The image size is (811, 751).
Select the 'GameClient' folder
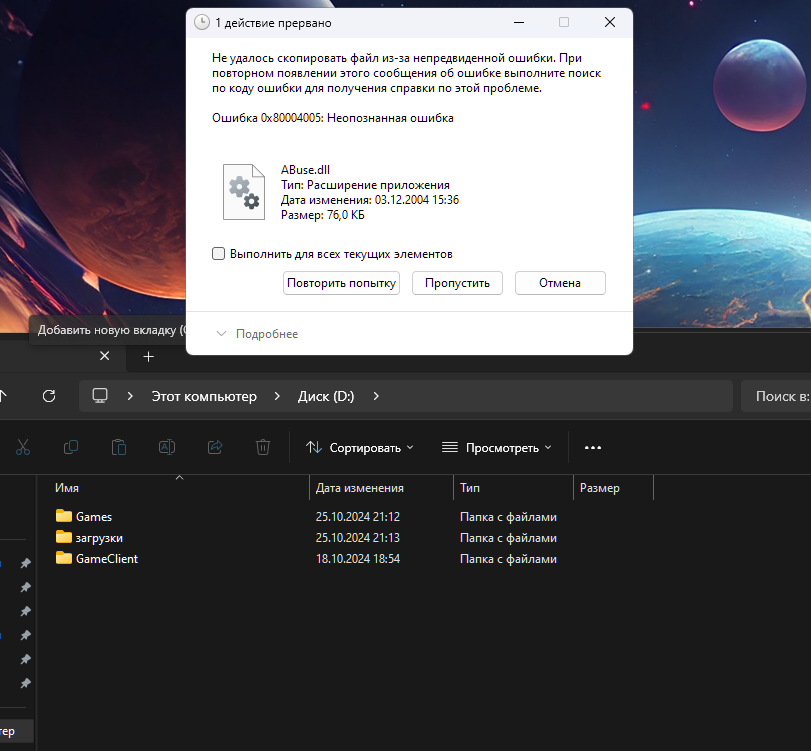pos(106,559)
